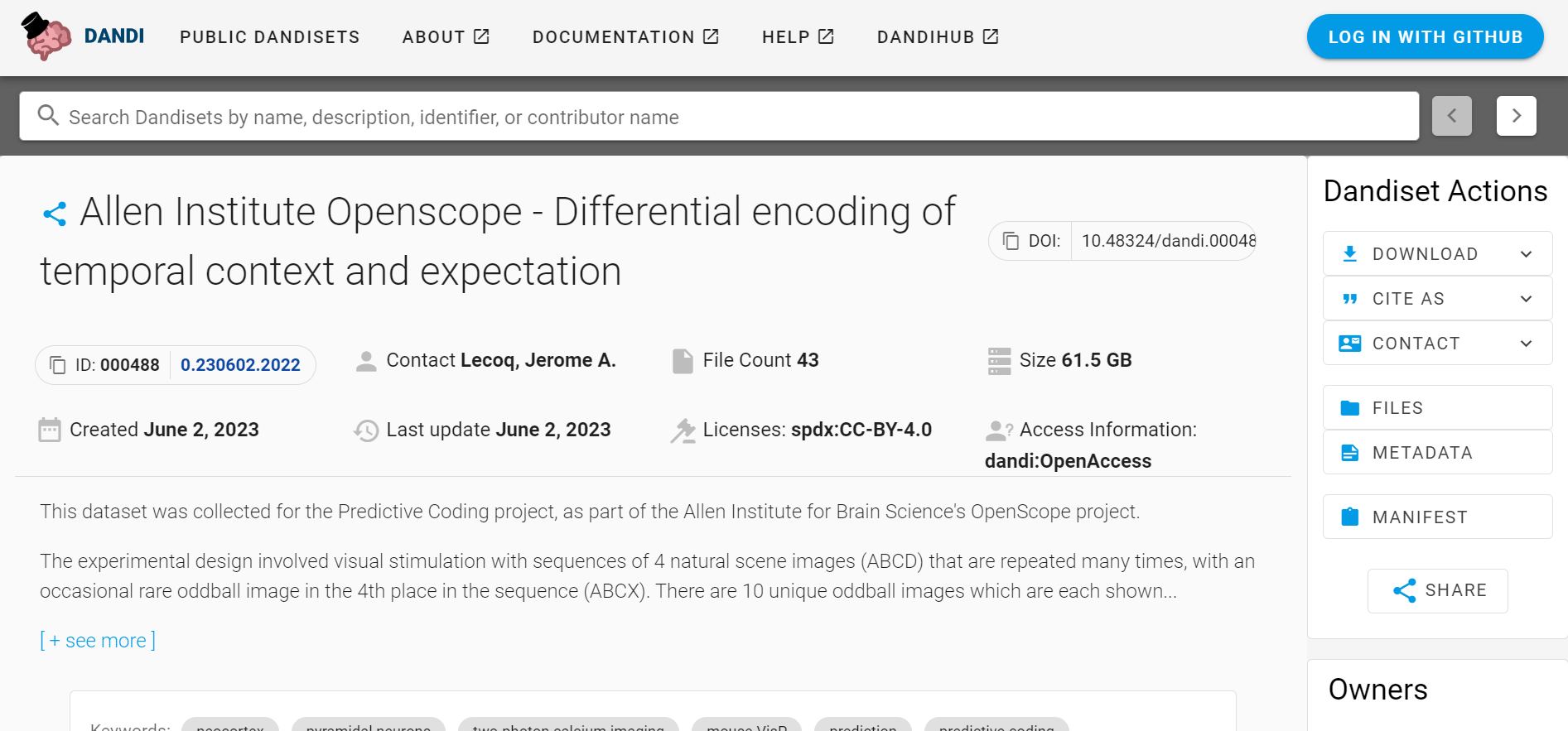Click into the Search Dandisets field
The height and width of the screenshot is (731, 1568).
719,117
